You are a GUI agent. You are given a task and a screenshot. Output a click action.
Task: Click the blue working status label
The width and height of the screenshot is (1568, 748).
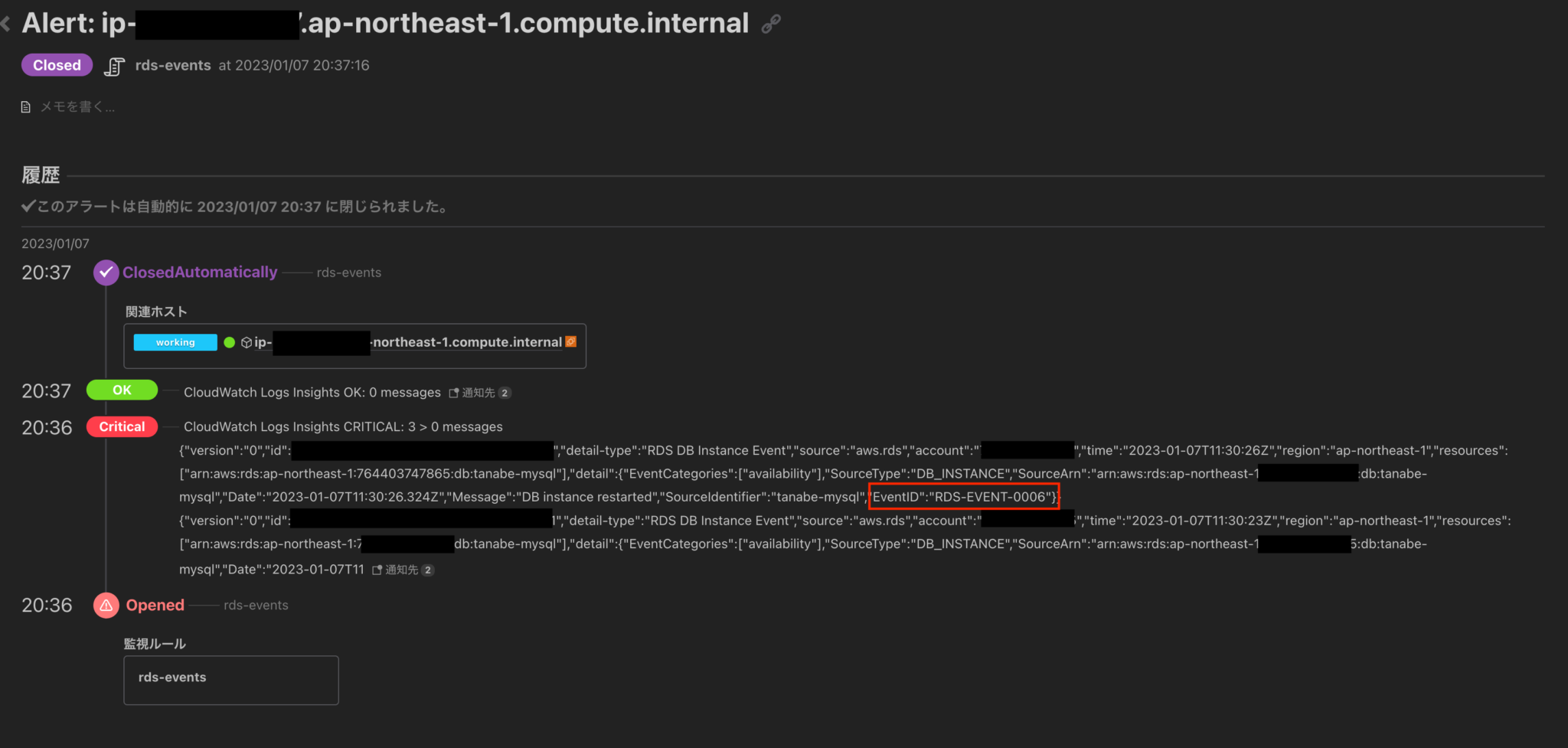(x=175, y=342)
